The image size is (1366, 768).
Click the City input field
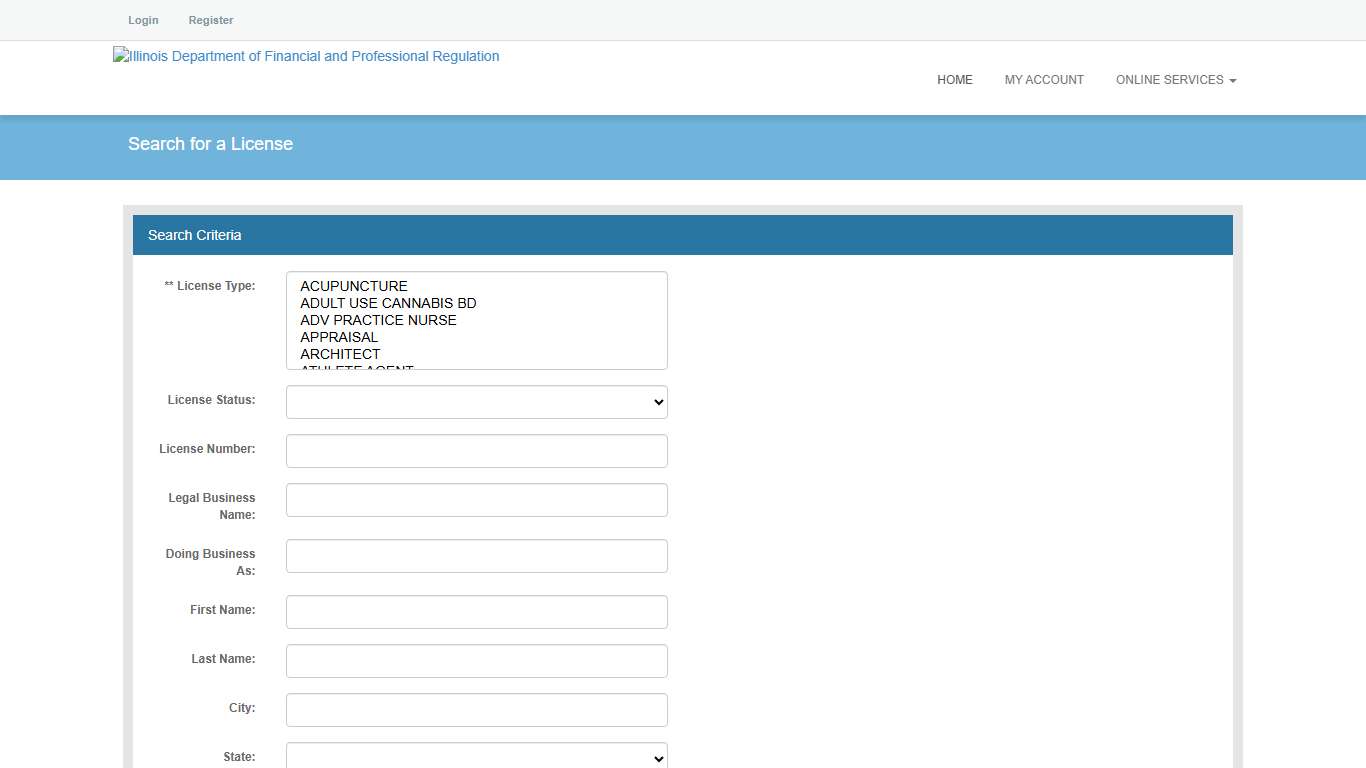click(x=476, y=710)
